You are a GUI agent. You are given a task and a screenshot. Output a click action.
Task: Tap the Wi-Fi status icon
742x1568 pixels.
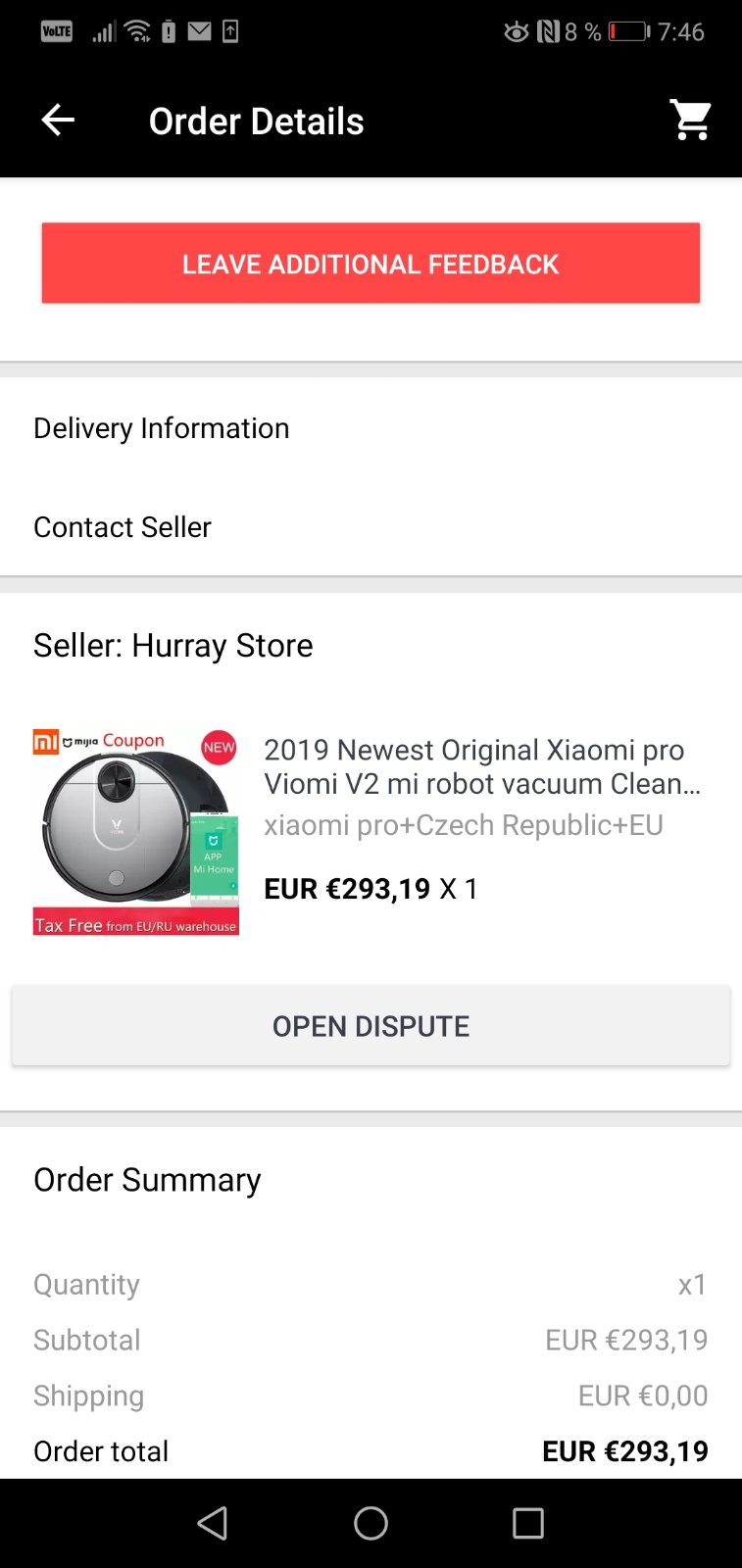[x=139, y=31]
